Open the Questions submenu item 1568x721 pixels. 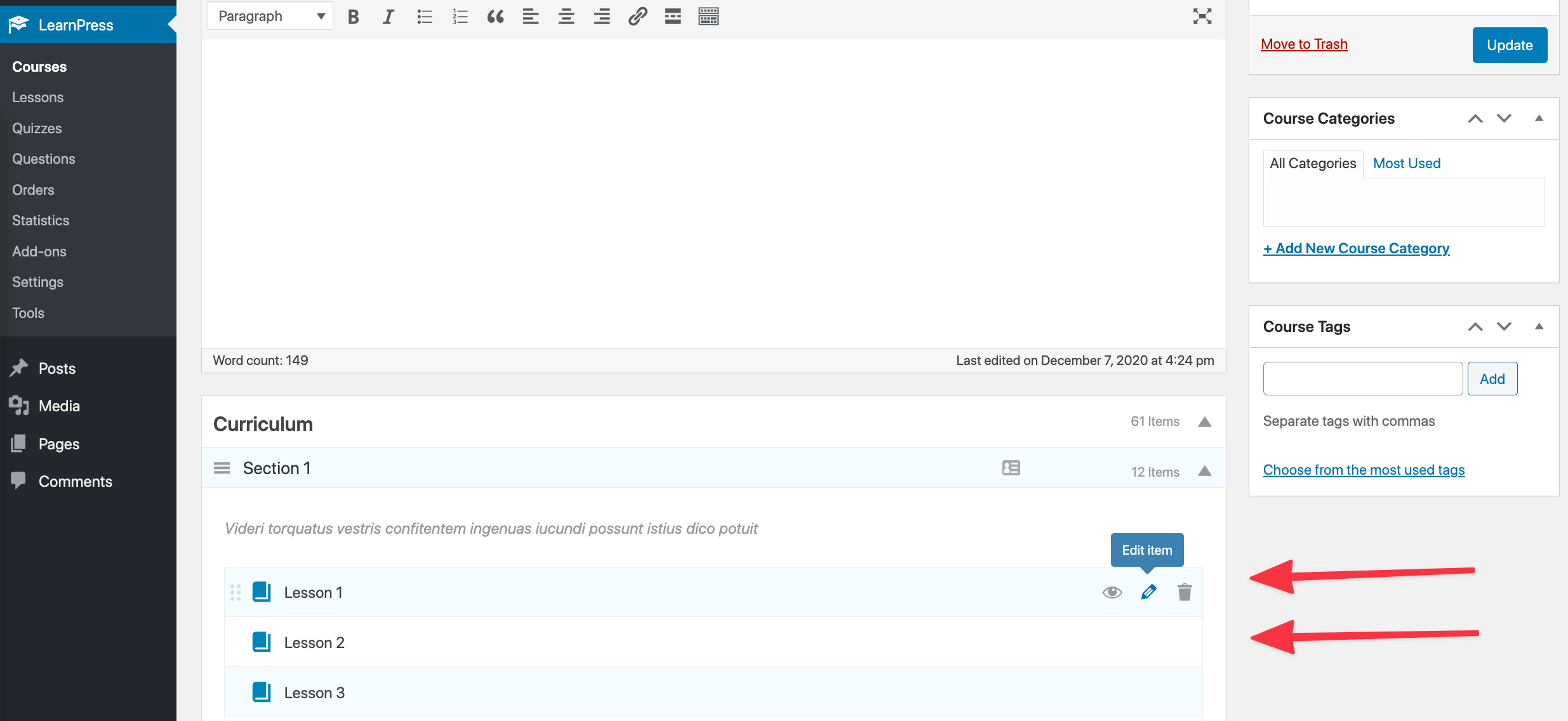pyautogui.click(x=44, y=159)
